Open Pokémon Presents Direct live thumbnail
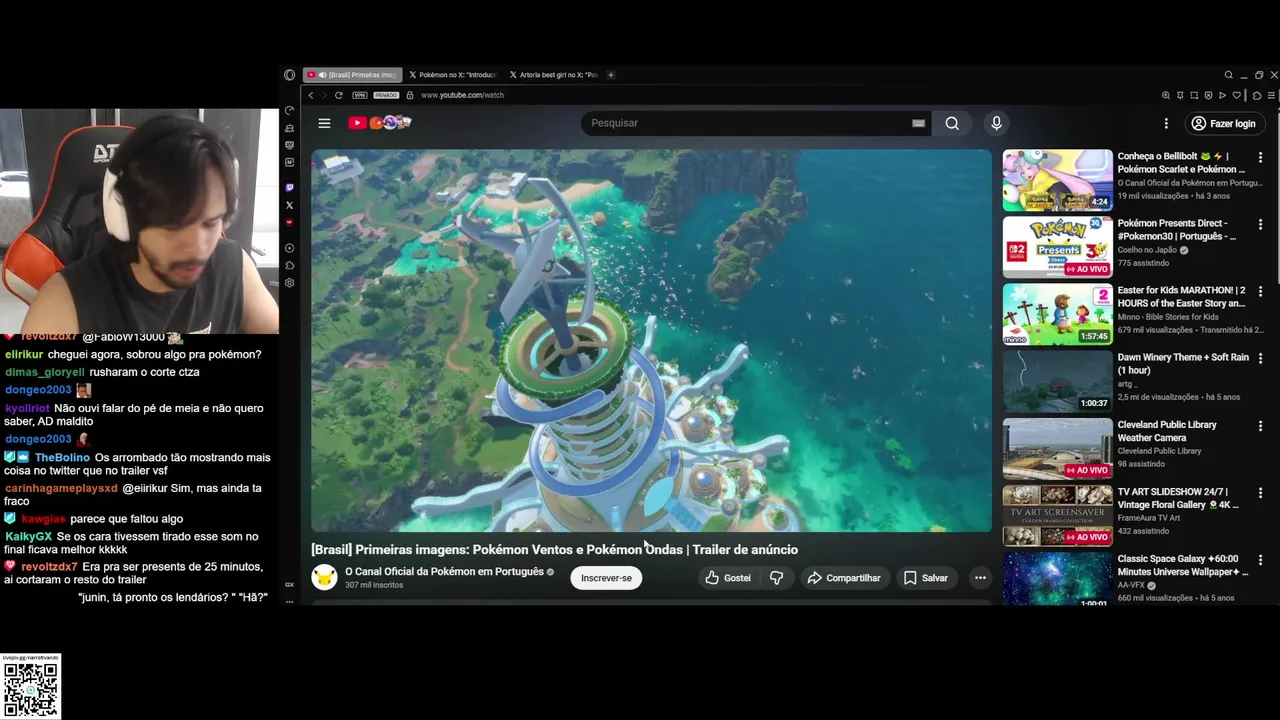The image size is (1280, 720). click(1057, 247)
